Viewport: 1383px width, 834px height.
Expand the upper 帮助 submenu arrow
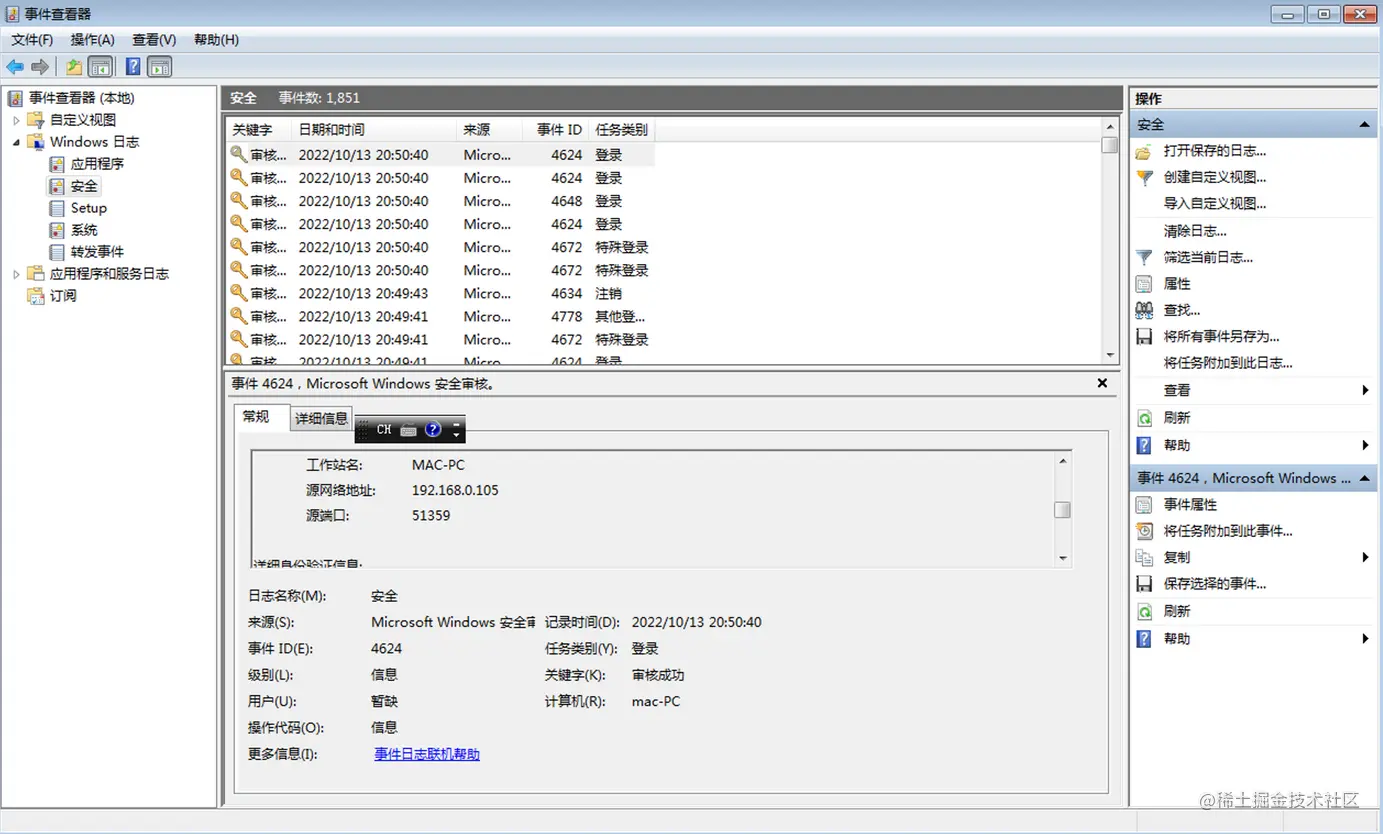click(x=1365, y=445)
